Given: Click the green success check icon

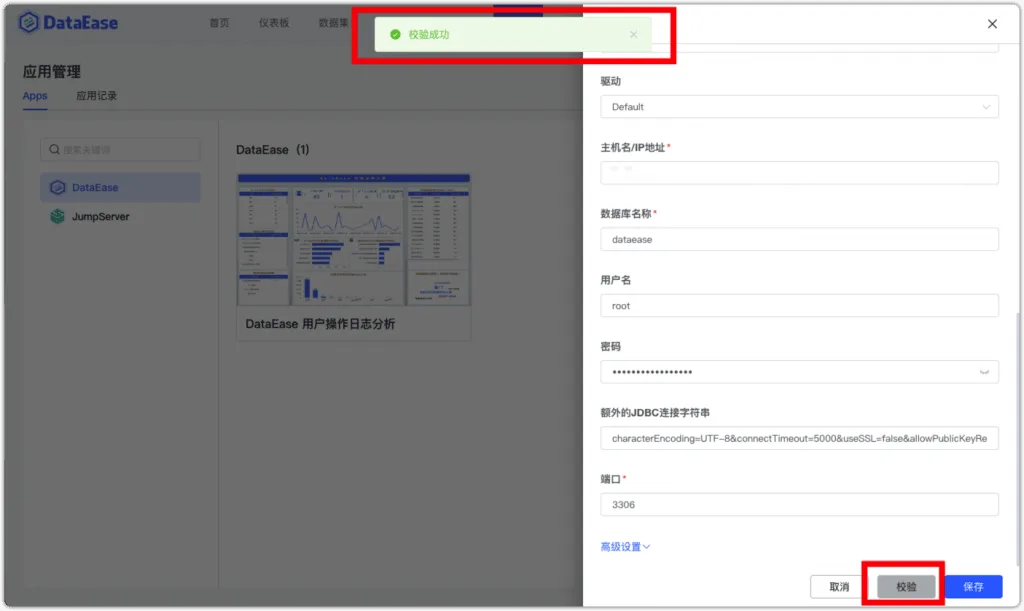Looking at the screenshot, I should [395, 35].
